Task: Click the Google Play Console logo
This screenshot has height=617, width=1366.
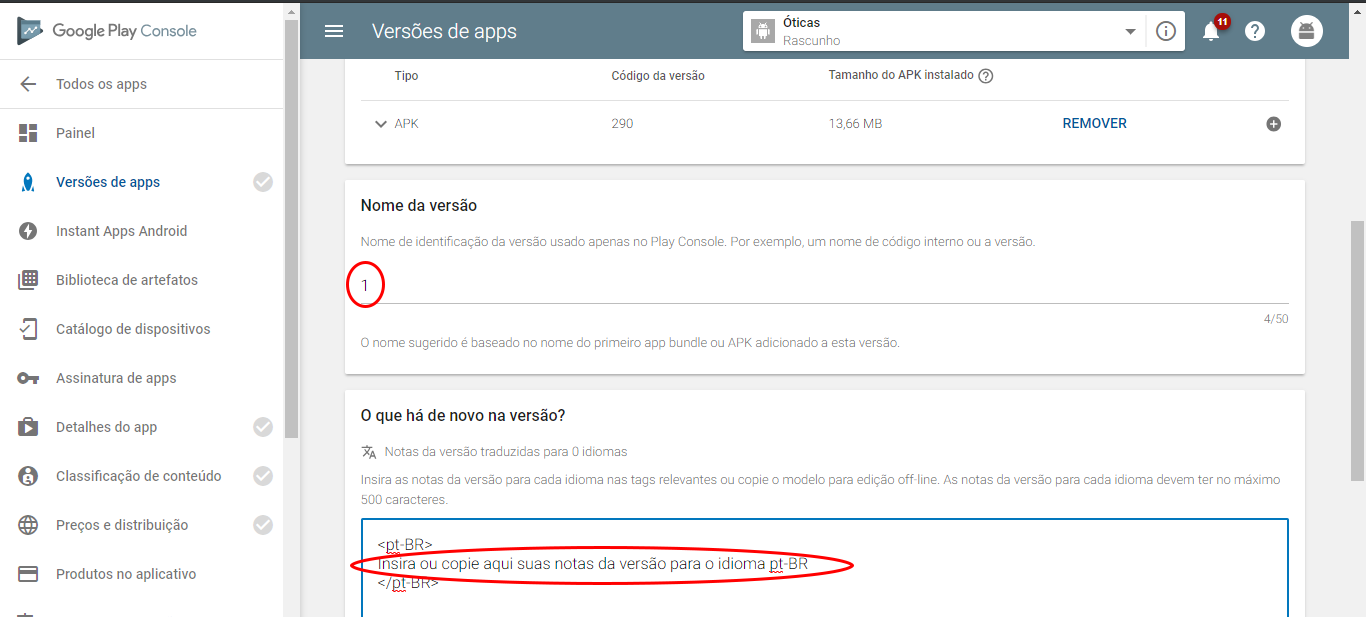Action: point(107,31)
